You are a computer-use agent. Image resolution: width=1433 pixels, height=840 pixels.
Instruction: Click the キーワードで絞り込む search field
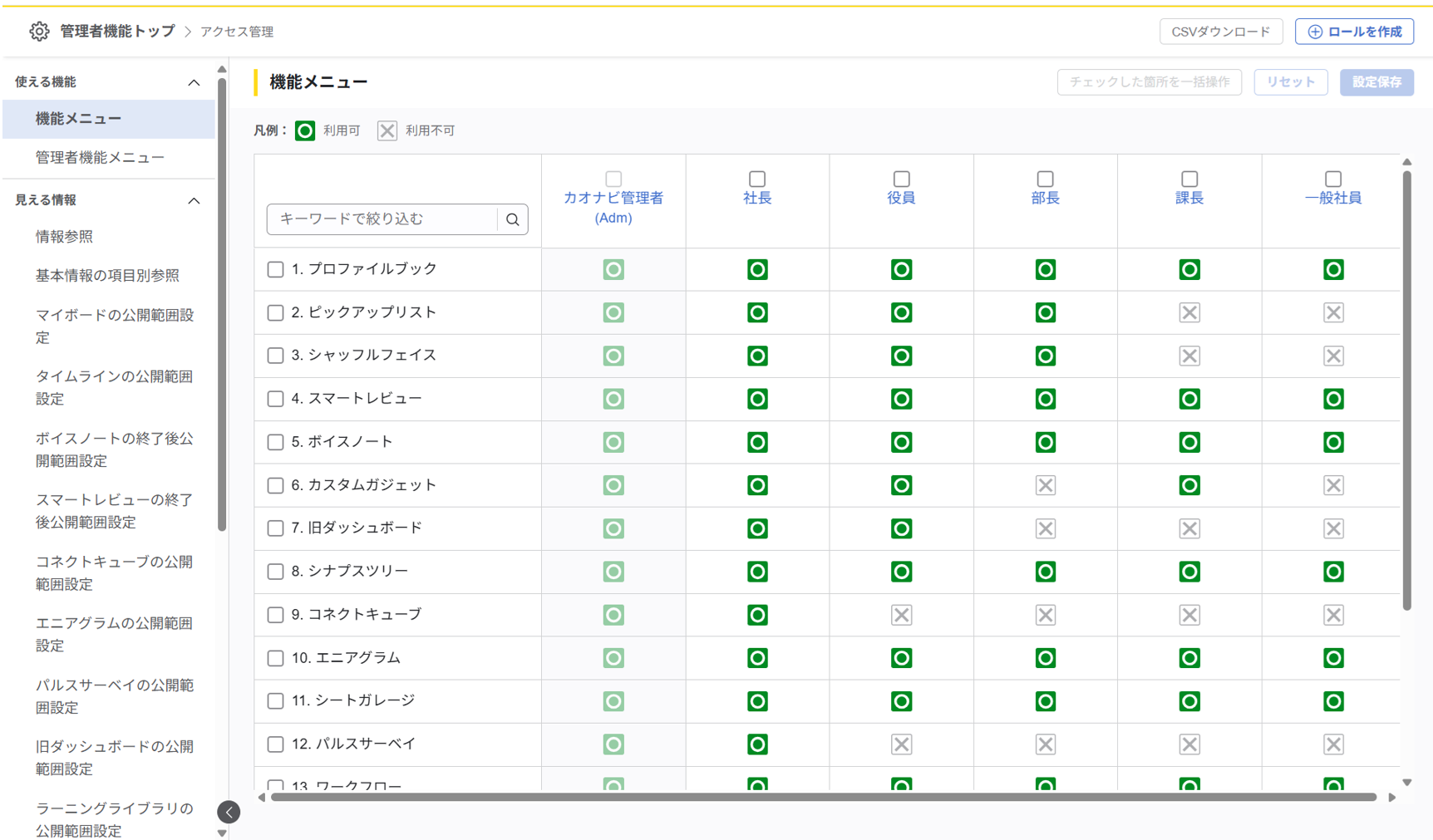(x=382, y=219)
